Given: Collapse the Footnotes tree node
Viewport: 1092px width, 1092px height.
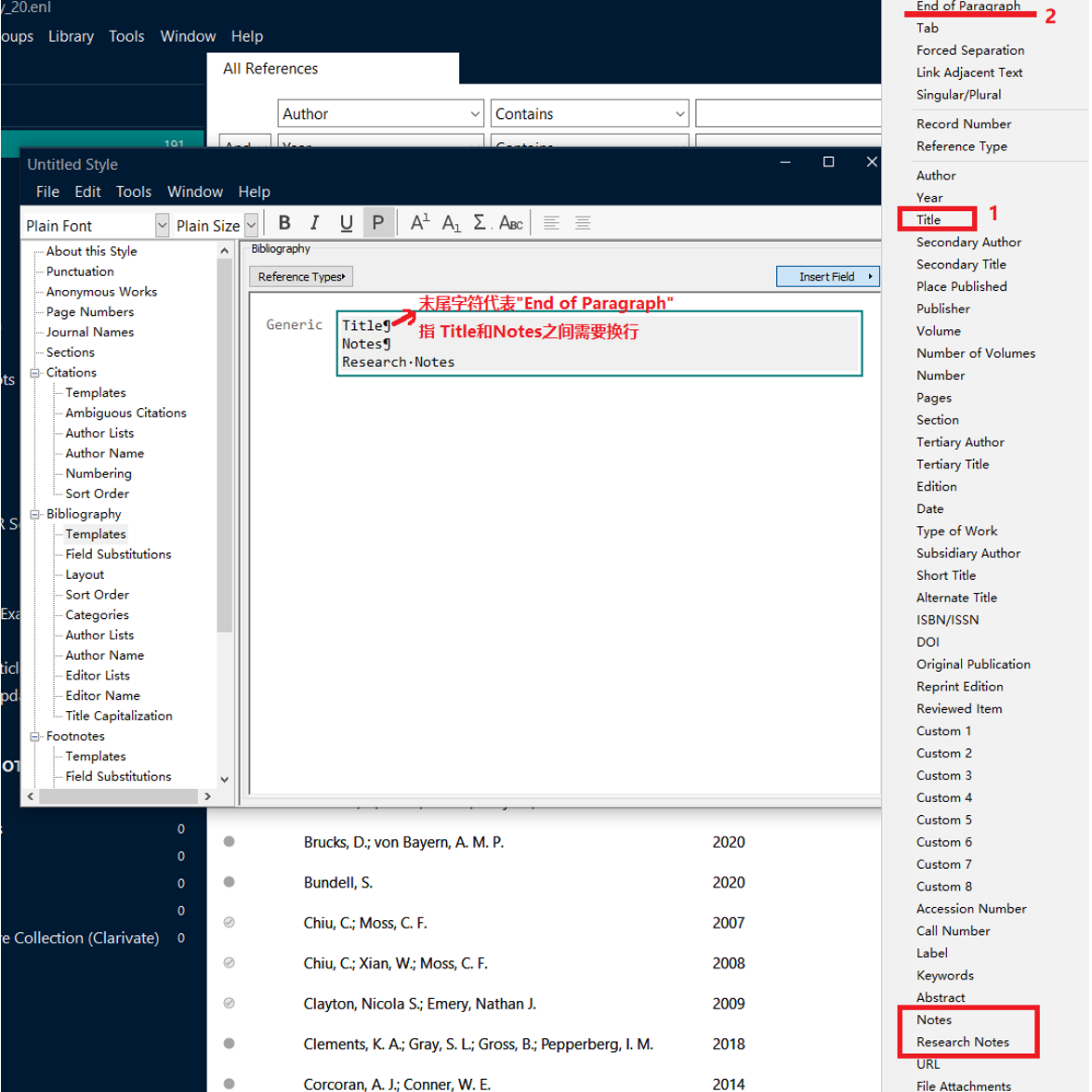Looking at the screenshot, I should click(34, 737).
